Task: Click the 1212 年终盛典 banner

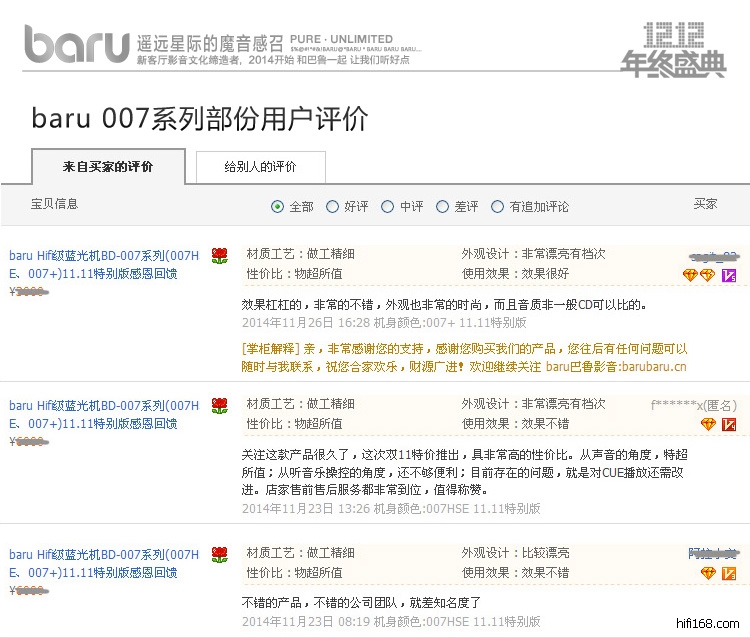Action: point(672,50)
